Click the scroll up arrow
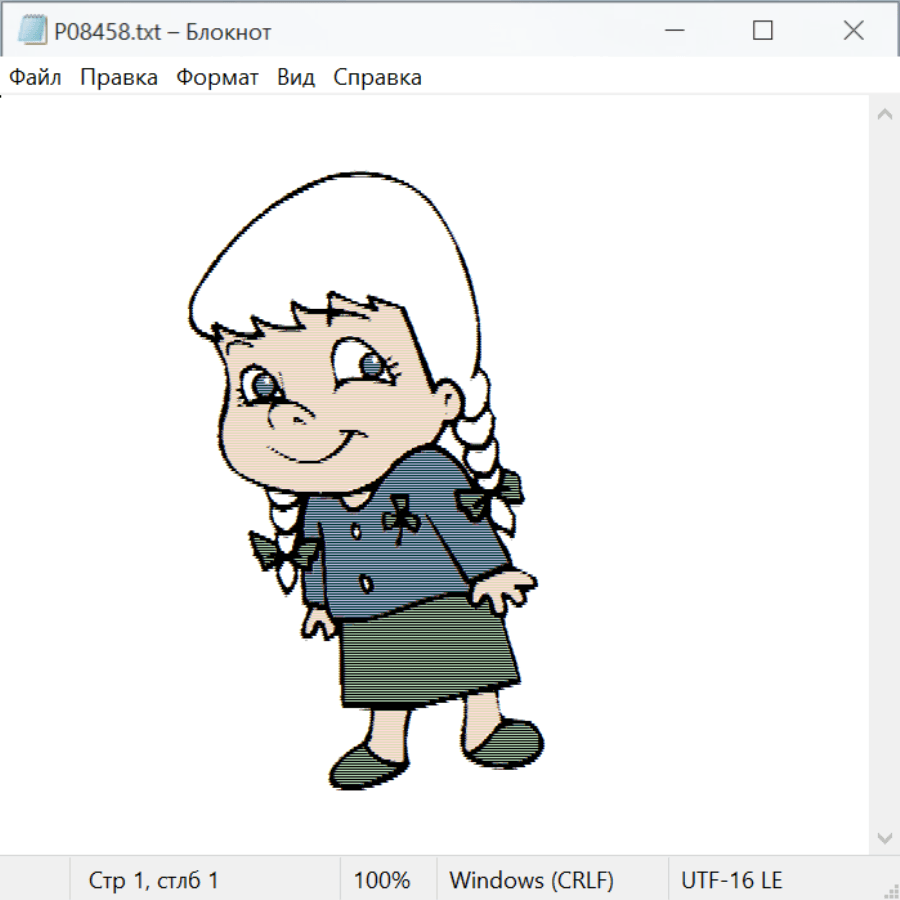The width and height of the screenshot is (900, 900). [x=884, y=114]
